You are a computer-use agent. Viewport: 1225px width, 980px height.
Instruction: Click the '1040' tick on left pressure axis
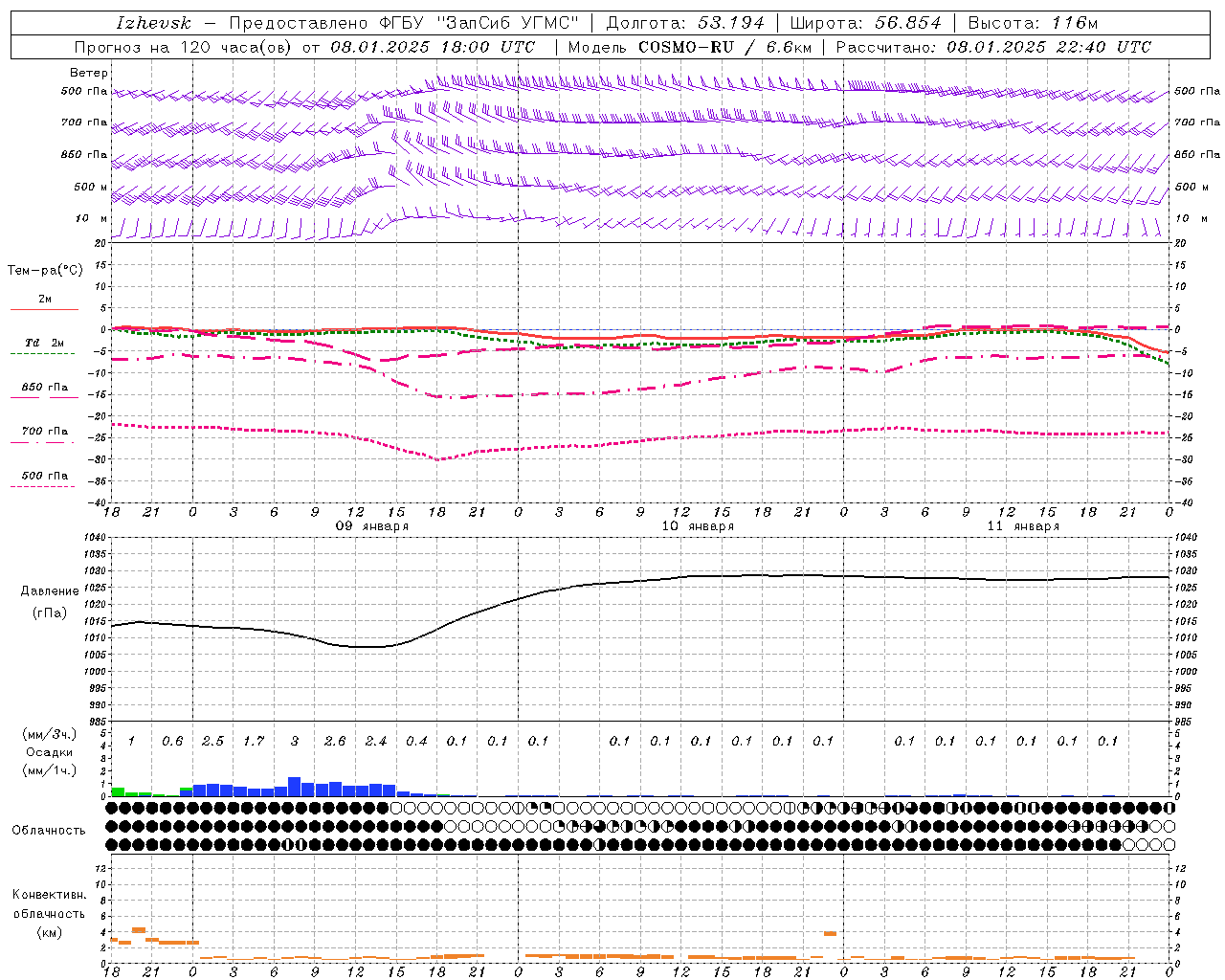(x=95, y=537)
